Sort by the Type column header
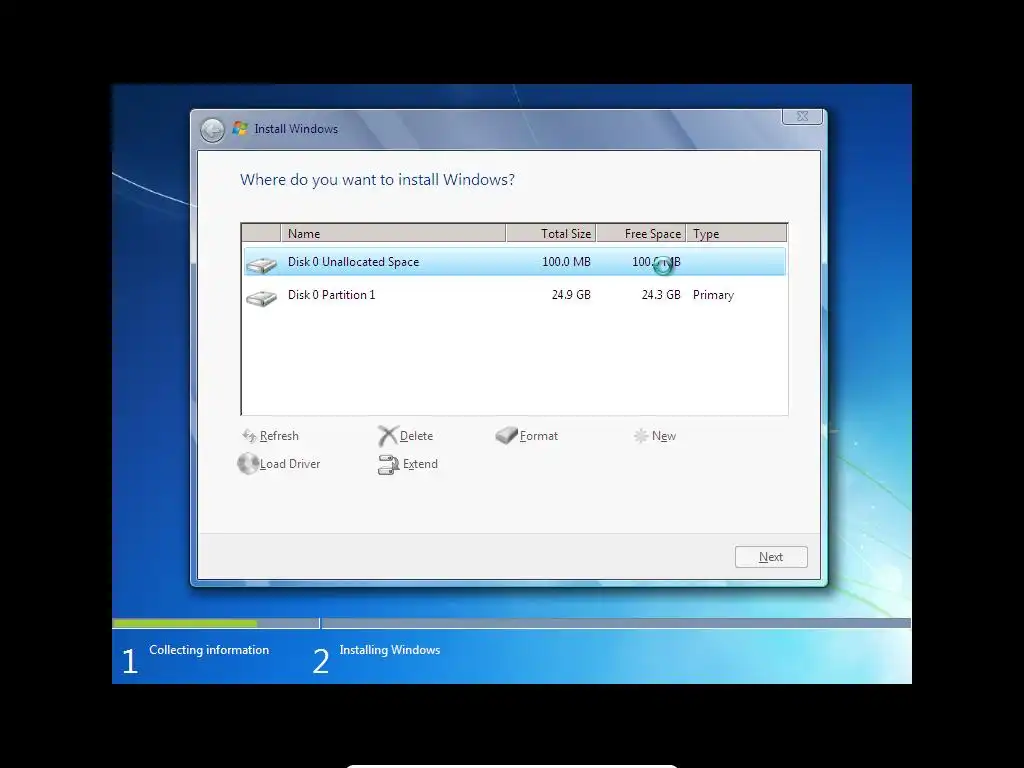The image size is (1024, 768). [737, 233]
